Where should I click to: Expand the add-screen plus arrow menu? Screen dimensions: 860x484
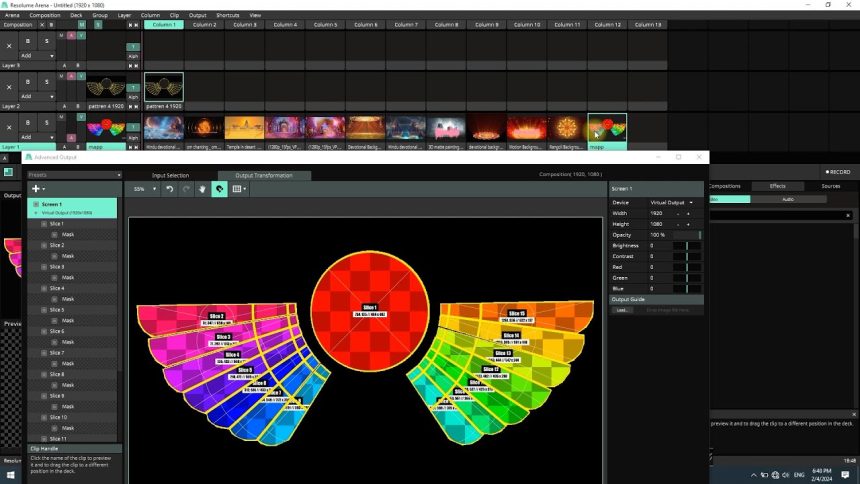tap(44, 189)
